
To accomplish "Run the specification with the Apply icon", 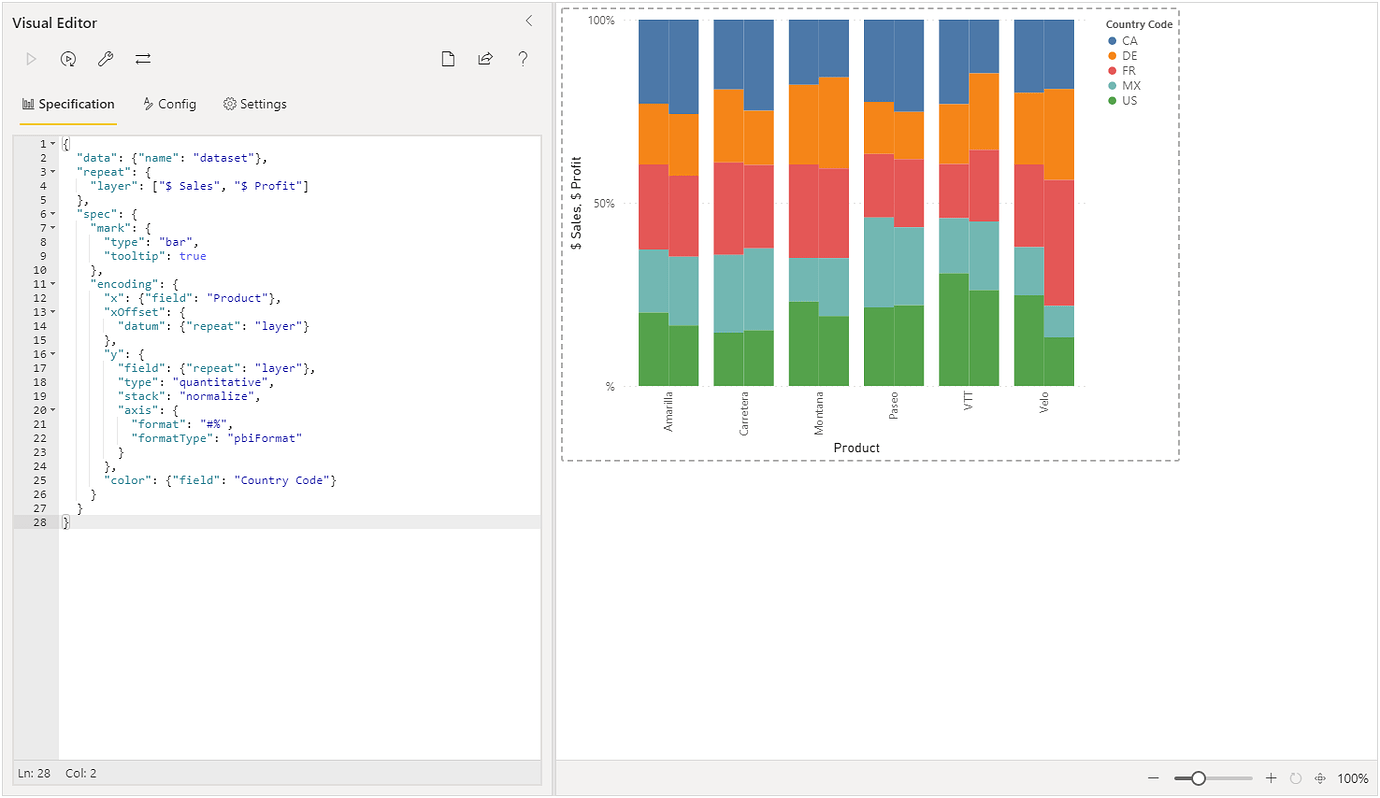I will point(31,58).
